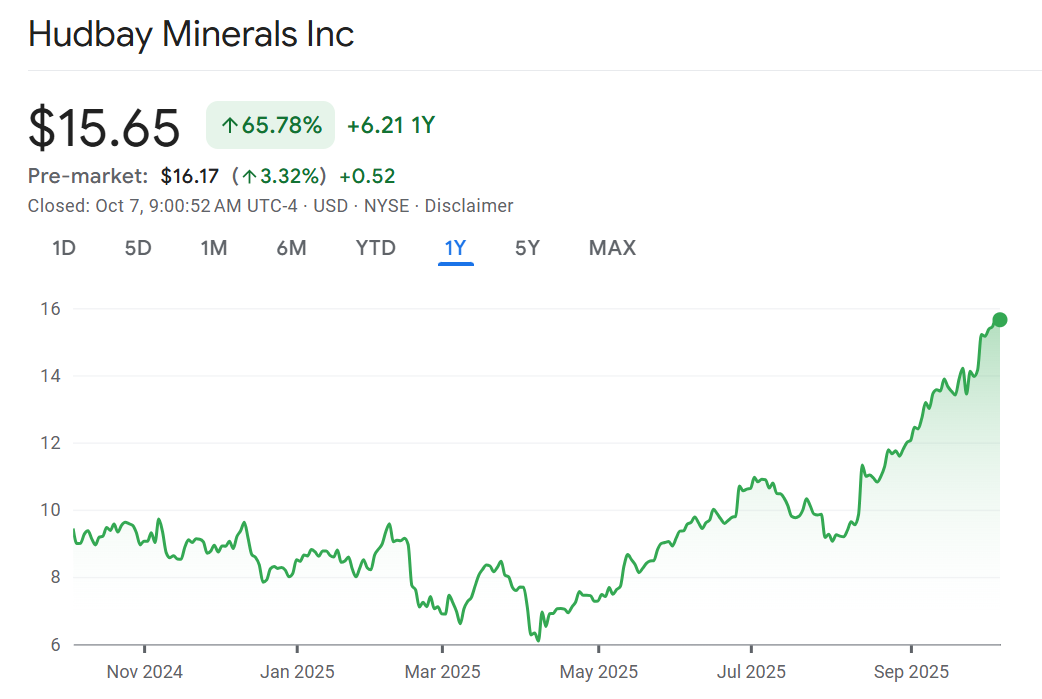Click the active 1Y tab

[x=456, y=248]
